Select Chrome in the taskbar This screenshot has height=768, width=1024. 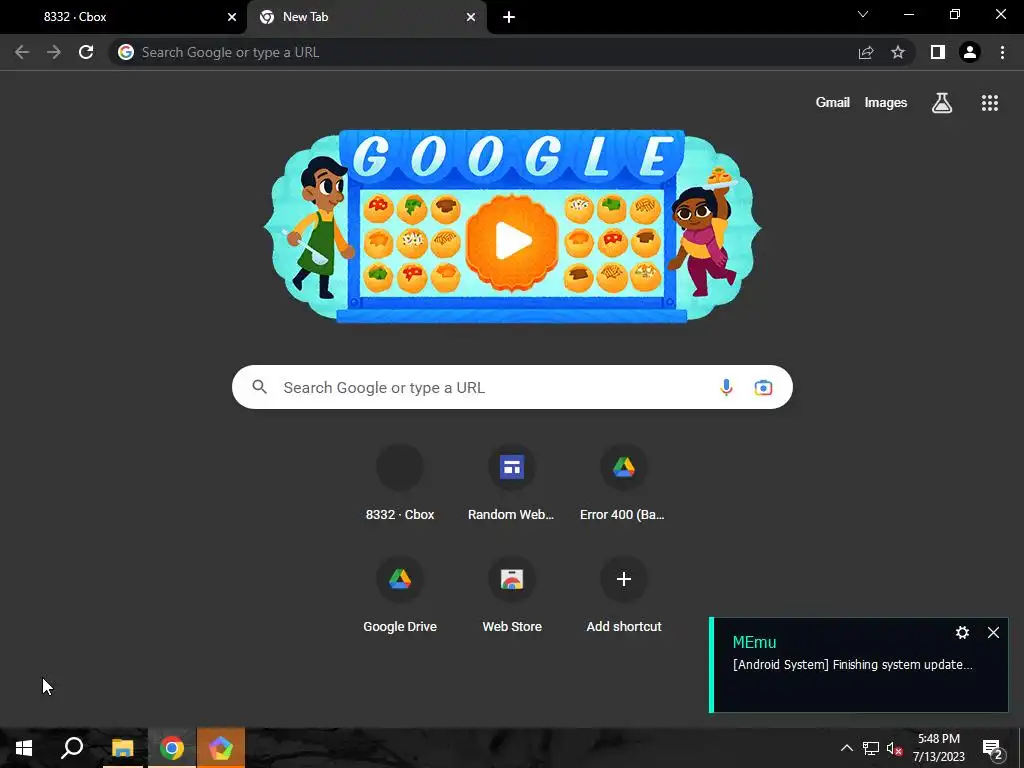click(172, 748)
